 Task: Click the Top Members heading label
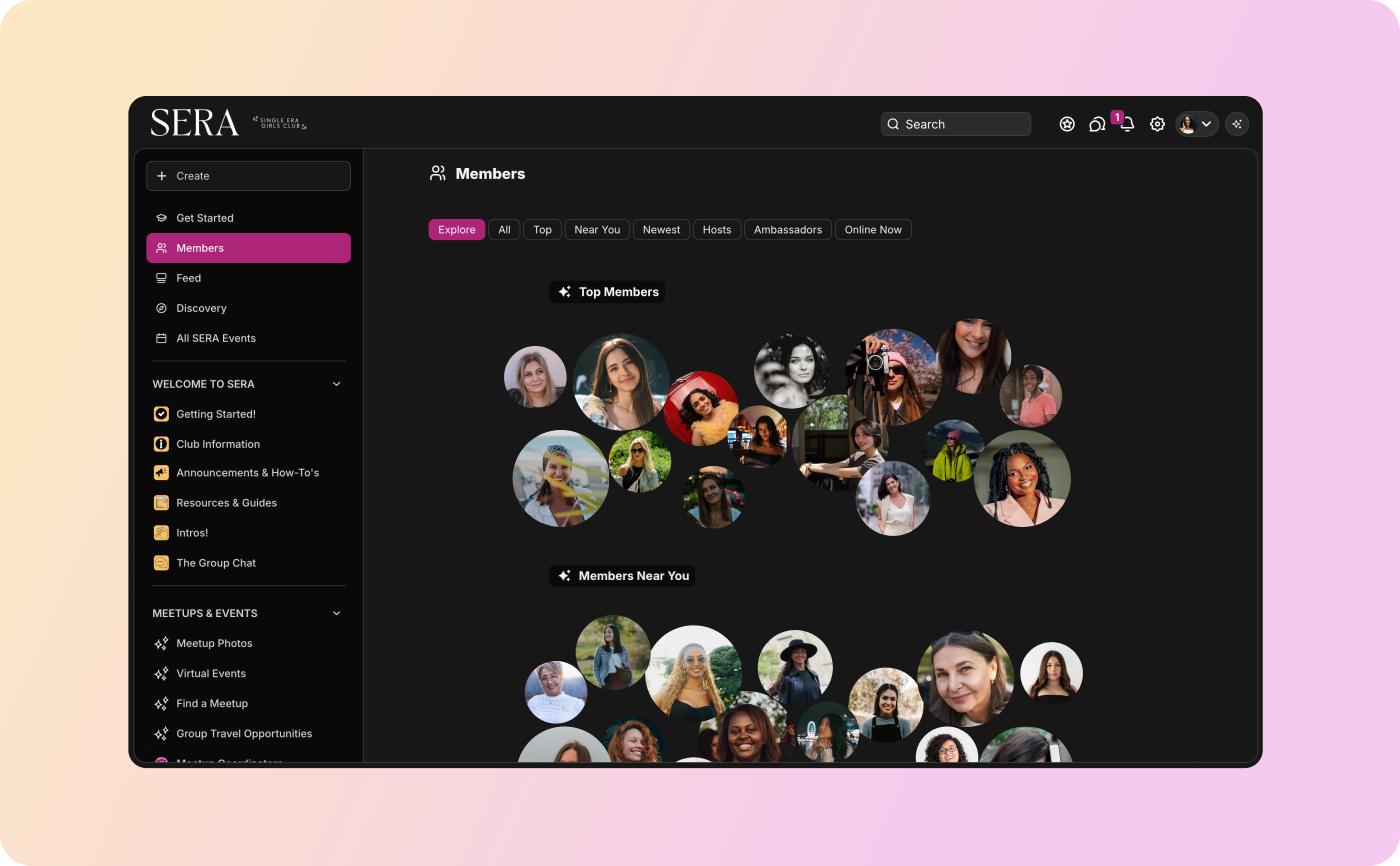point(607,292)
